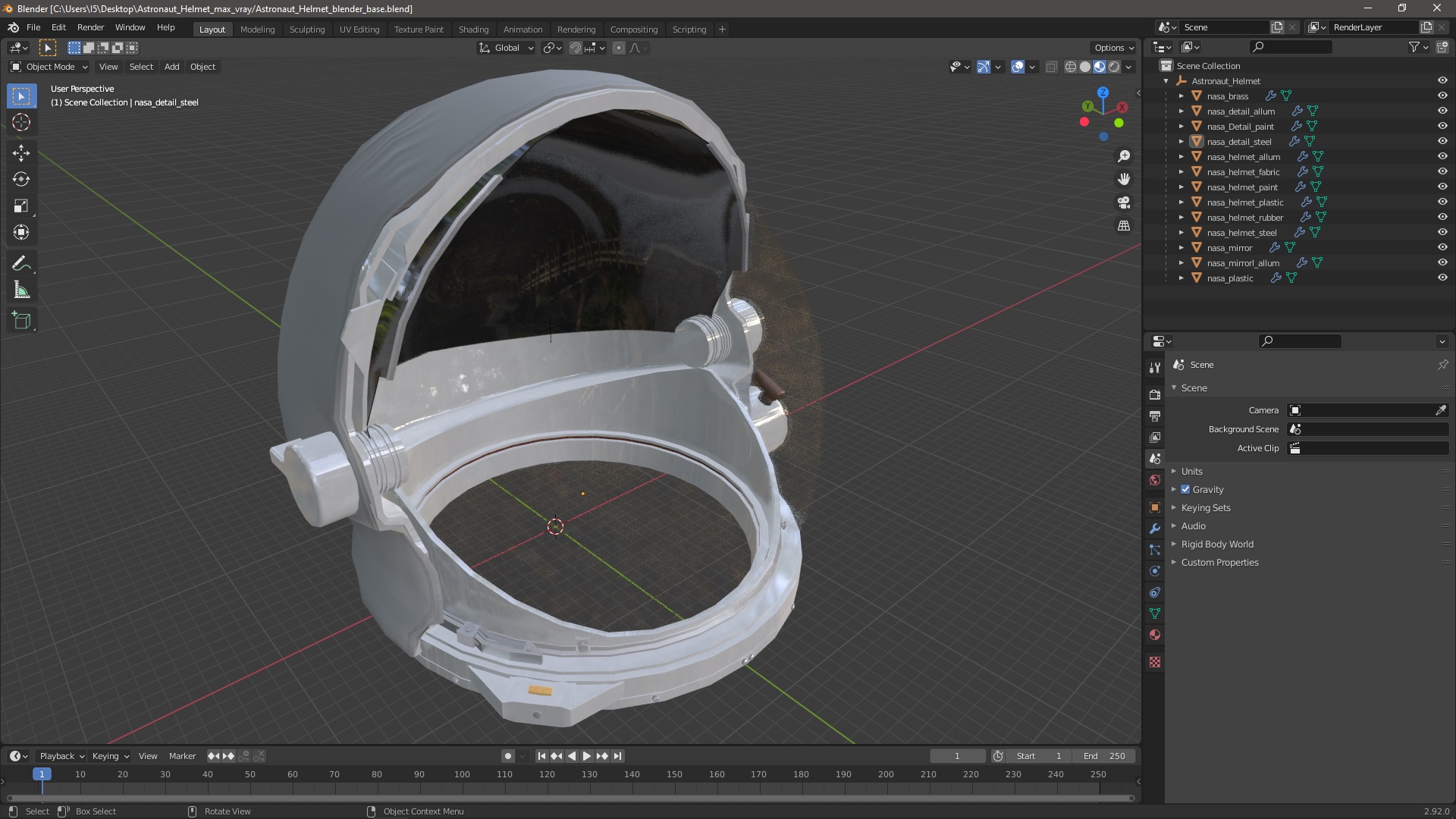This screenshot has height=819, width=1456.
Task: Open the Options dropdown in viewport
Action: tap(1114, 48)
